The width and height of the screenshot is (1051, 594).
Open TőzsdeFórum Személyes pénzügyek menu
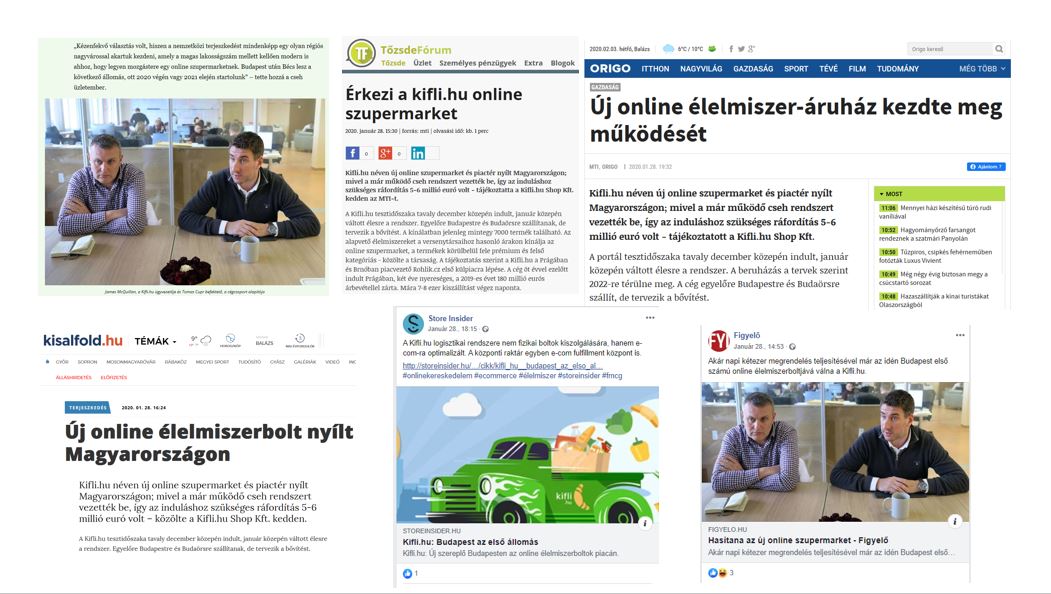pyautogui.click(x=477, y=63)
